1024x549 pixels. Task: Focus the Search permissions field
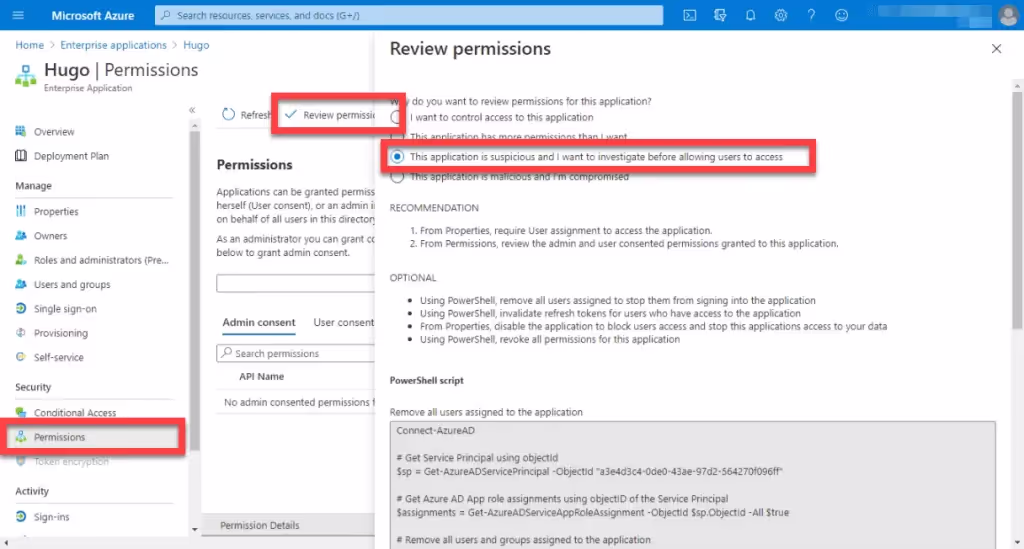[x=295, y=353]
